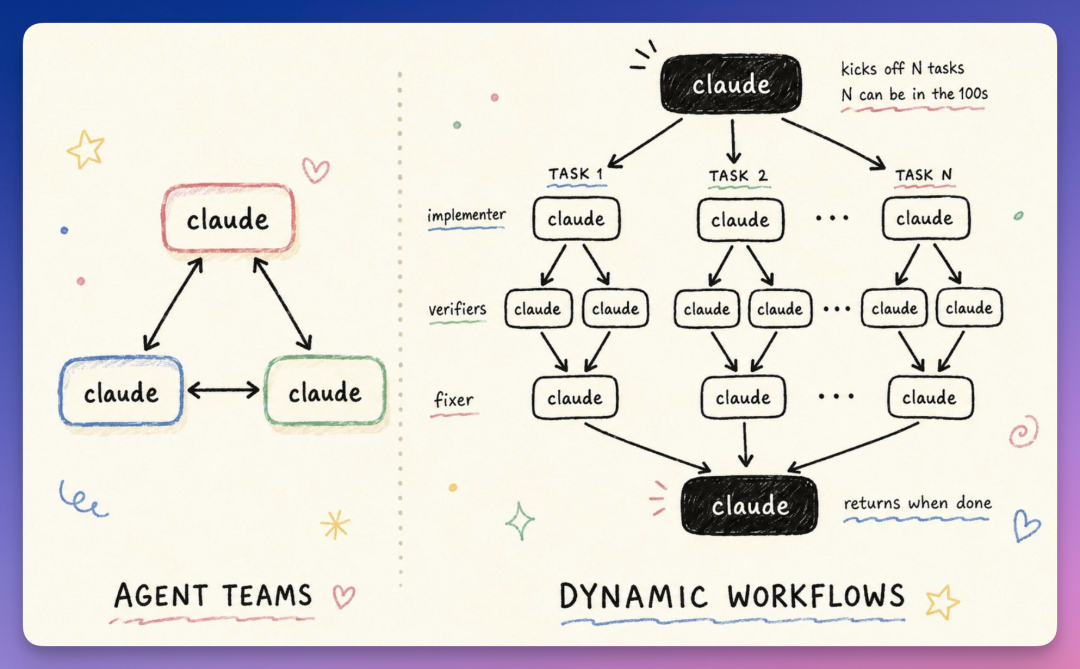Click the black claude box beside 'kicks off N tasks'
Screen dimensions: 1080x669
point(731,84)
